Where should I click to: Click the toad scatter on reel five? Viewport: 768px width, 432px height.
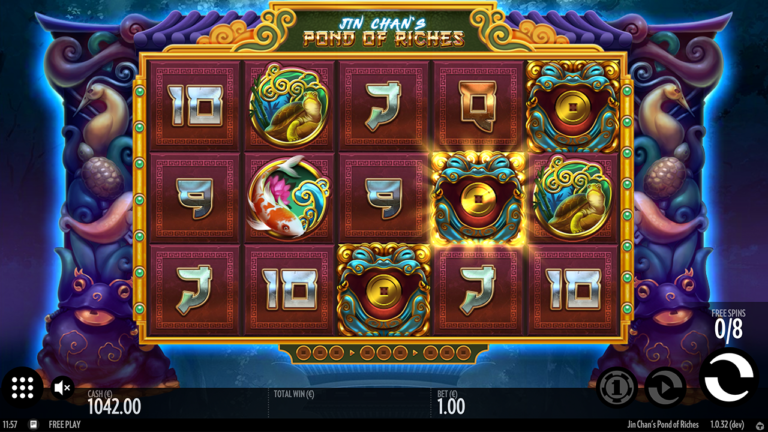pos(572,105)
